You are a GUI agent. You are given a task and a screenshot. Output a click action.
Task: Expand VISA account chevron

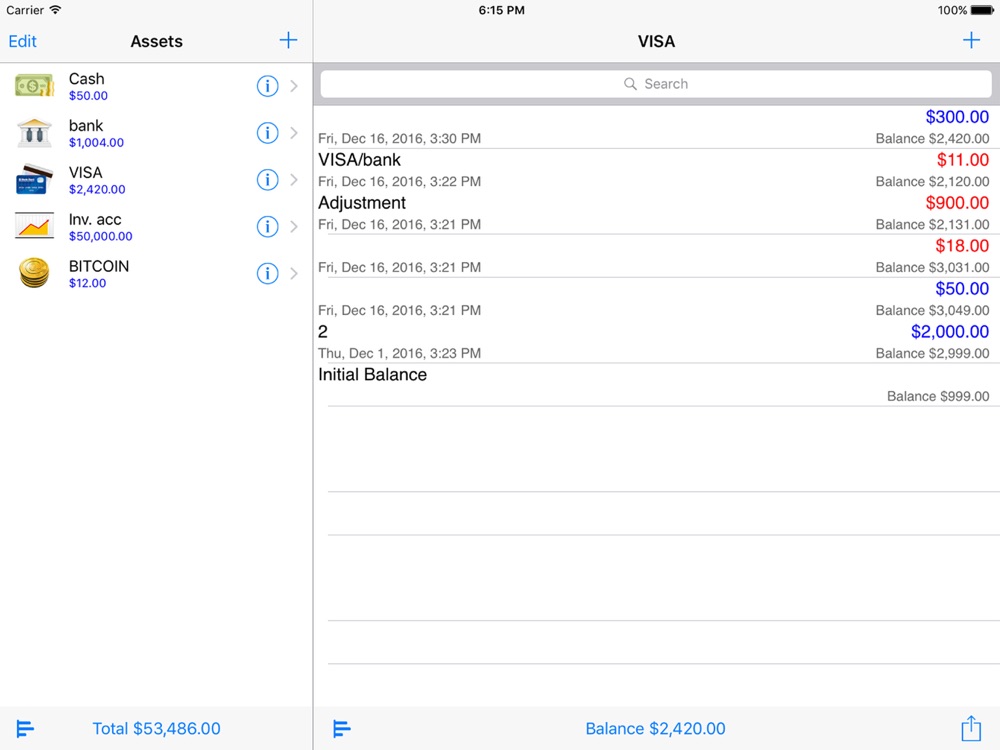pos(294,179)
